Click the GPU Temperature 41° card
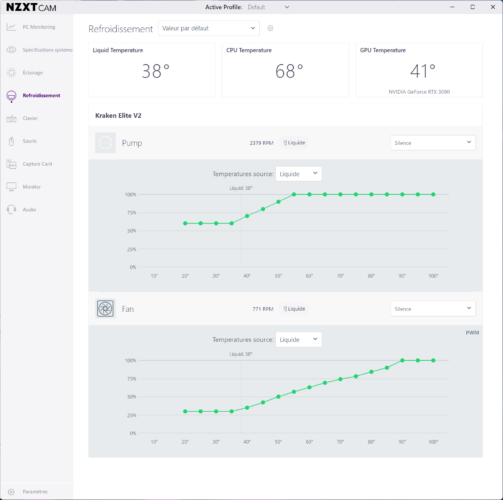Screen dimensions: 503x500 419,70
